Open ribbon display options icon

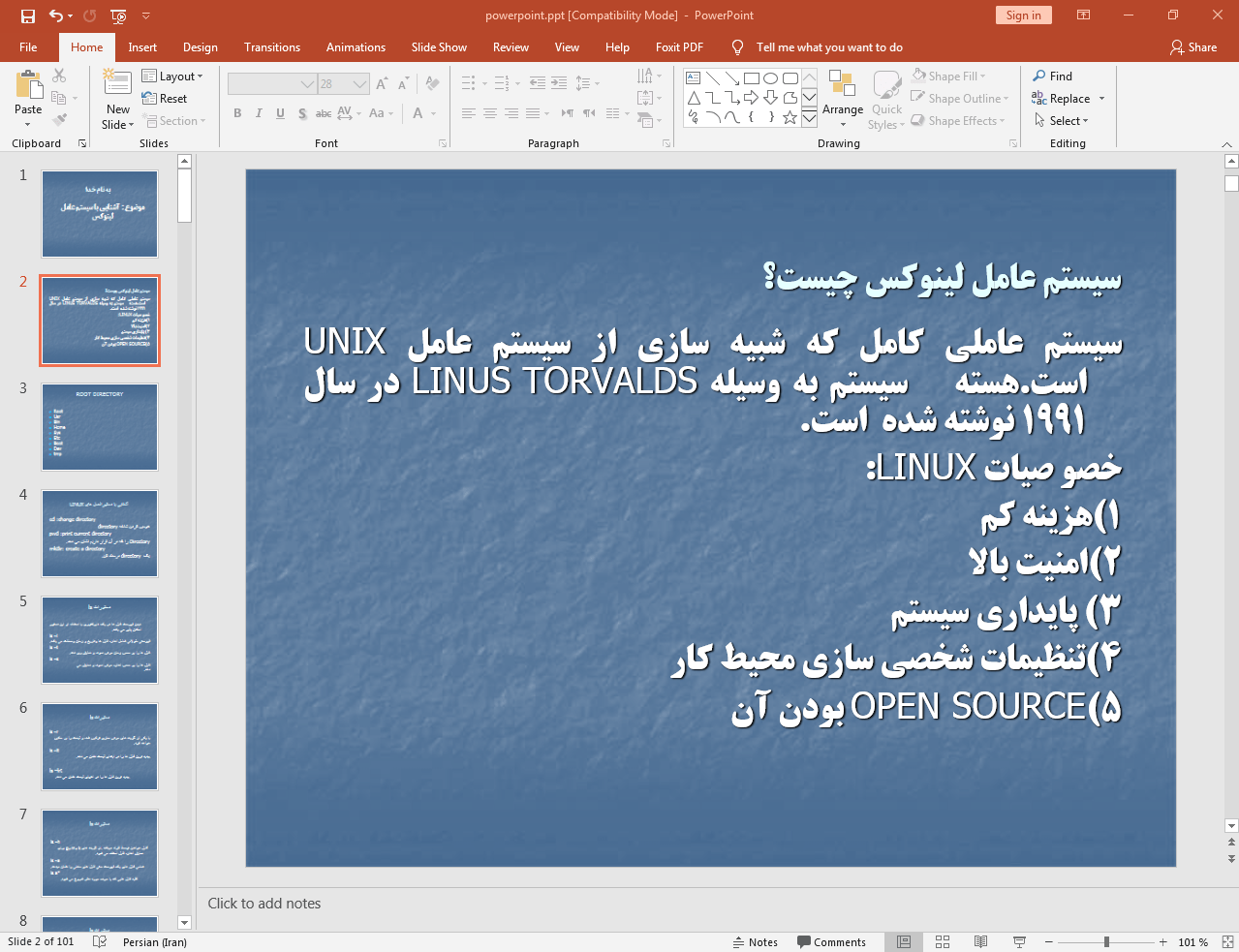click(x=1084, y=15)
